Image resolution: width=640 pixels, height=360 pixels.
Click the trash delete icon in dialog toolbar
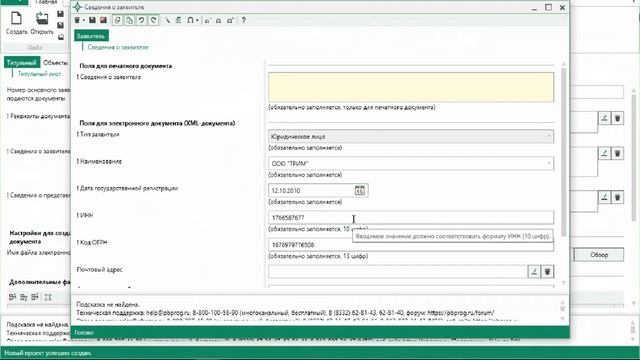[x=77, y=20]
